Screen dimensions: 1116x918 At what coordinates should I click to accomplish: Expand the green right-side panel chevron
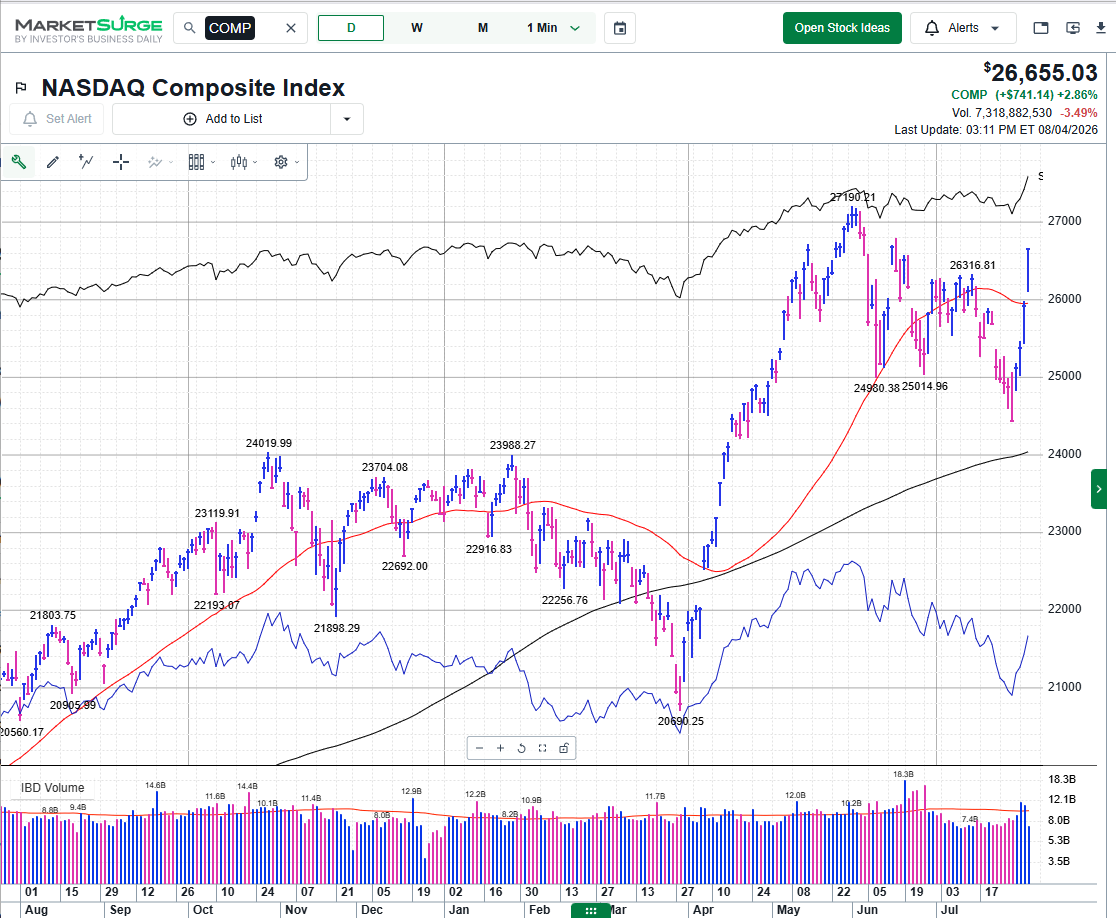pos(1099,489)
